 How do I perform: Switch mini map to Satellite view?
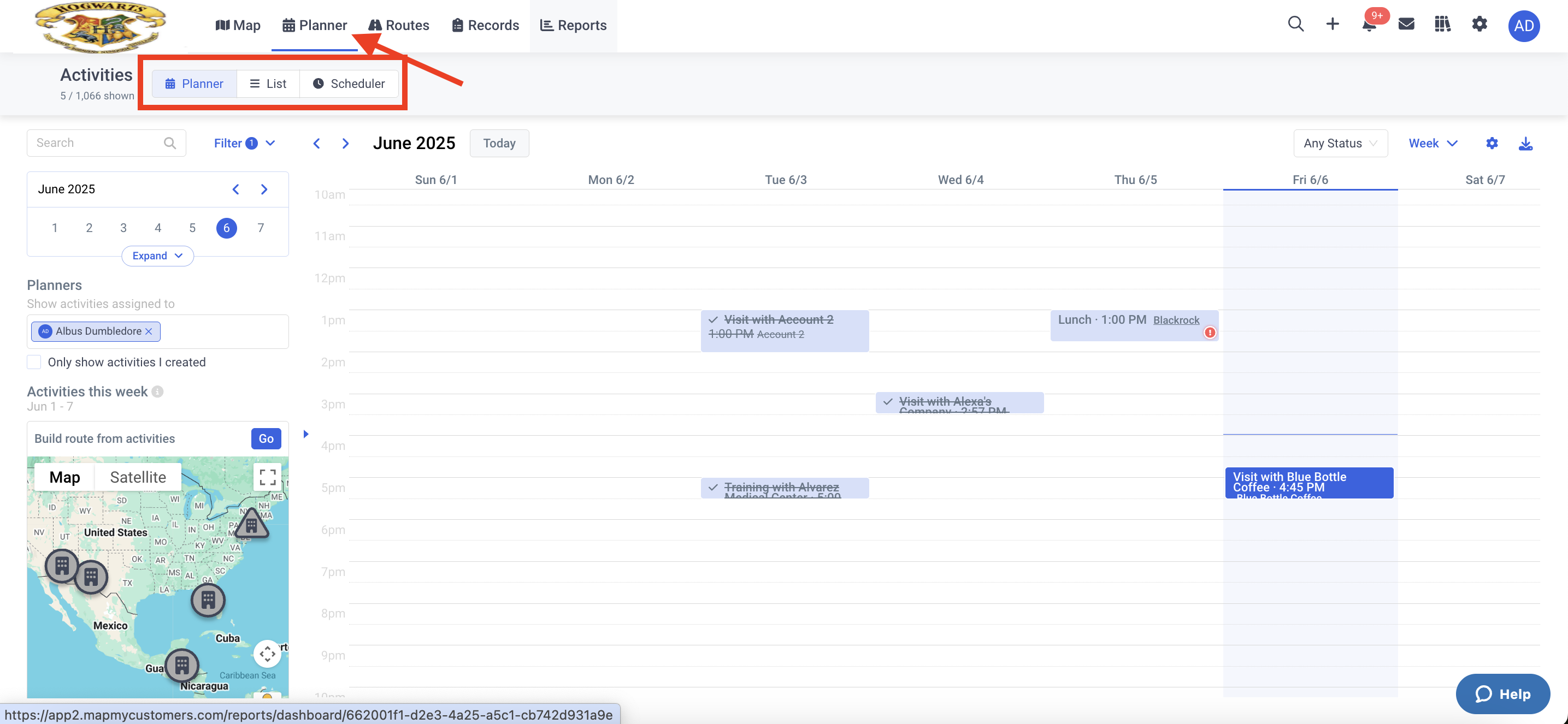coord(138,477)
